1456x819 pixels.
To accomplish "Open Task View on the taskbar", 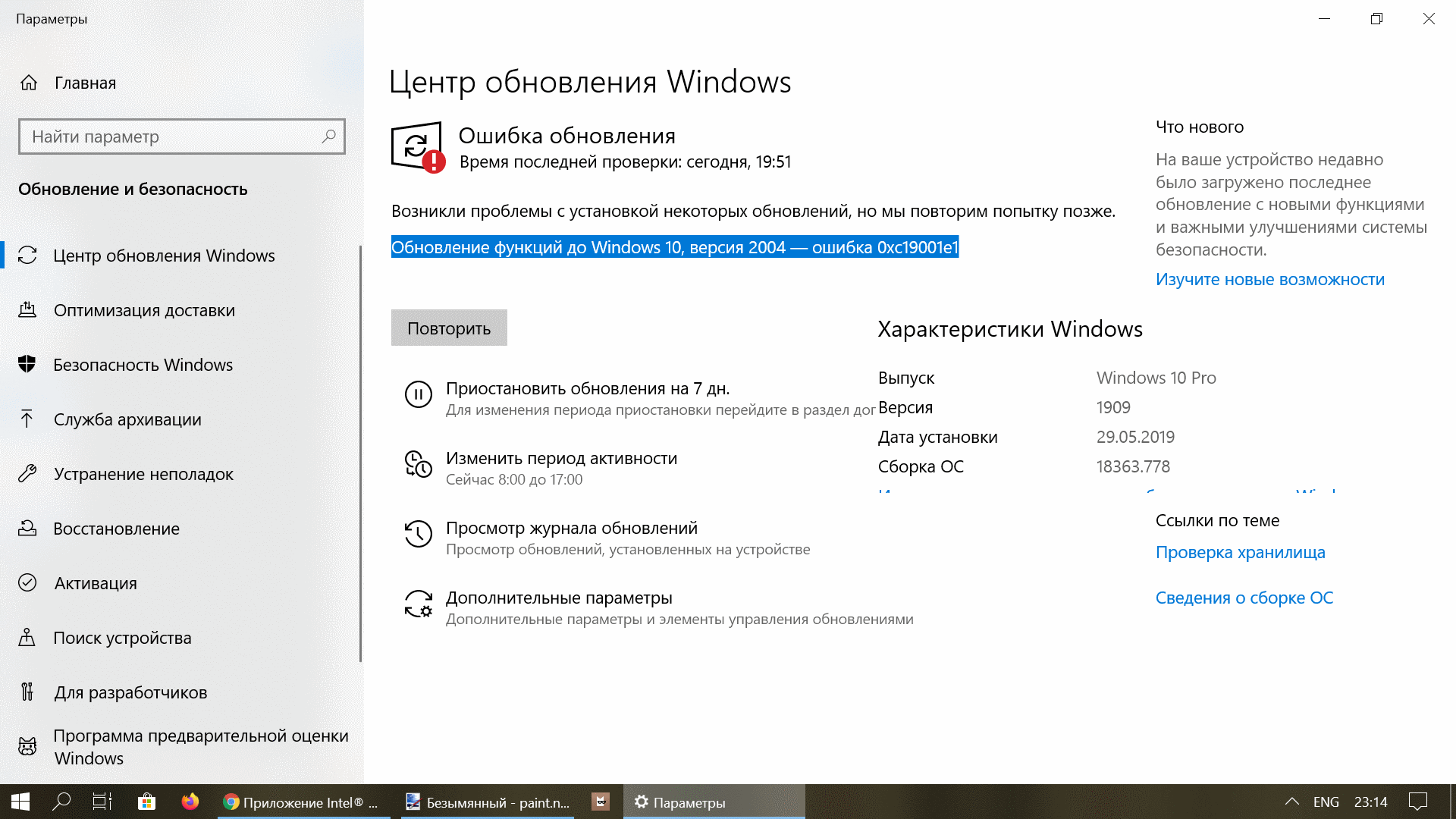I will coord(102,802).
